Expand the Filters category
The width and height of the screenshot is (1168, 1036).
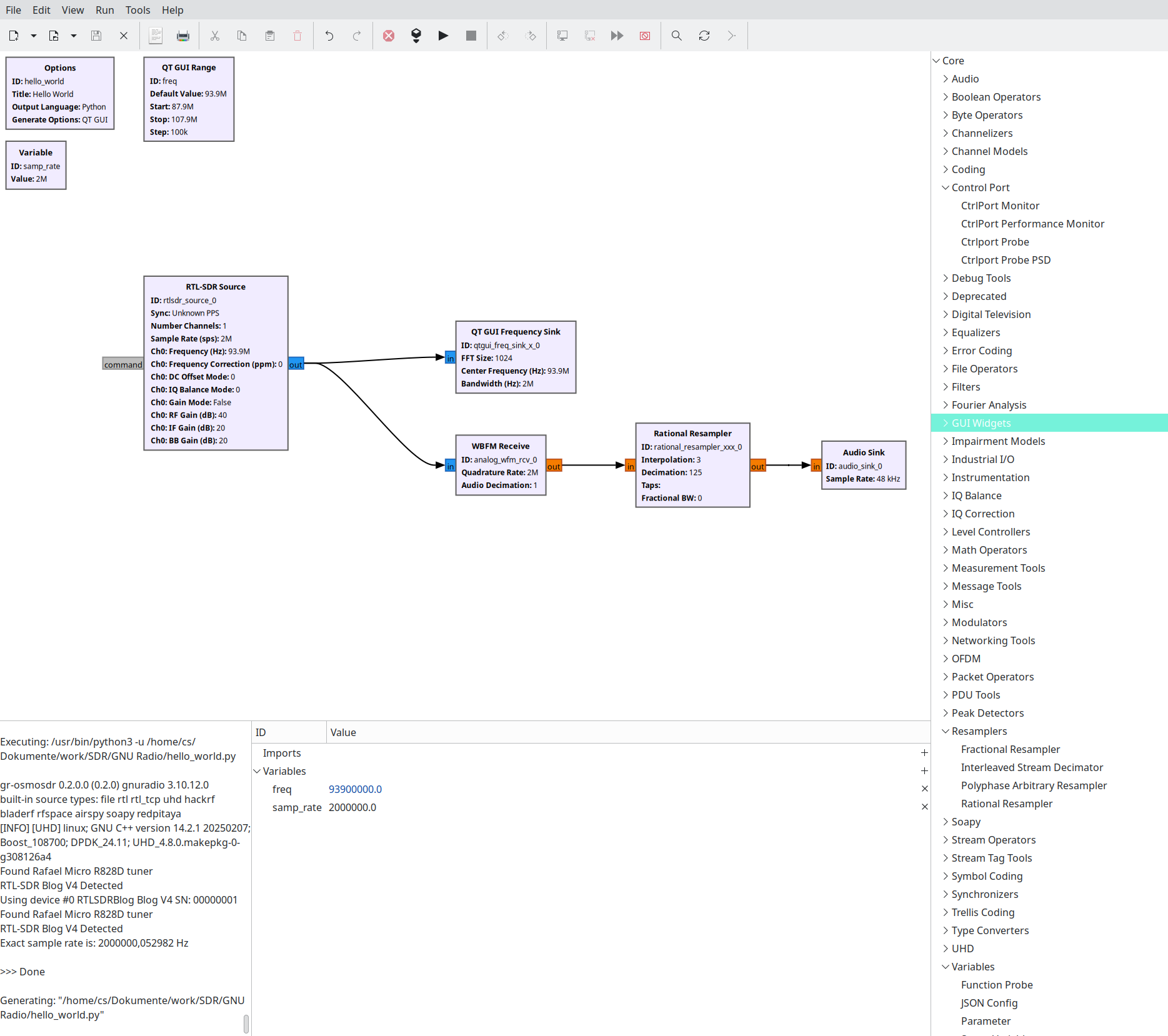pos(946,387)
